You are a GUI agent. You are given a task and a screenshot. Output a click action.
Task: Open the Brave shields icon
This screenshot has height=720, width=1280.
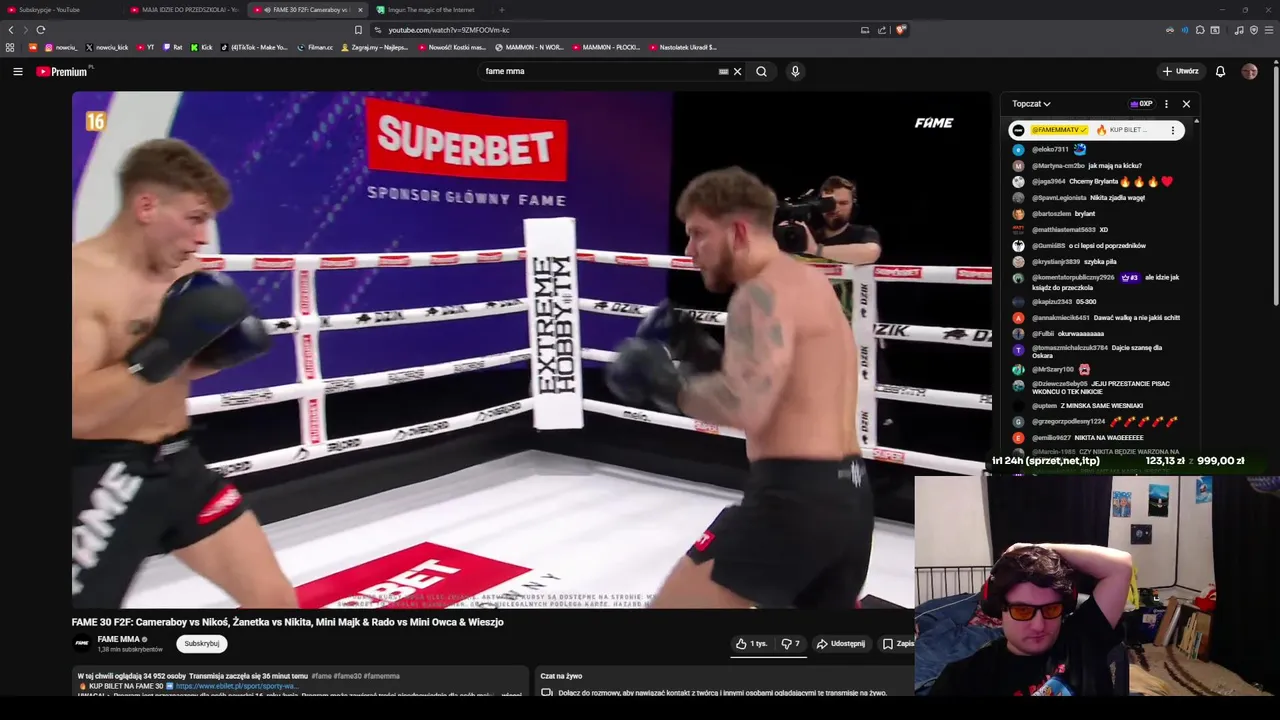tap(900, 30)
